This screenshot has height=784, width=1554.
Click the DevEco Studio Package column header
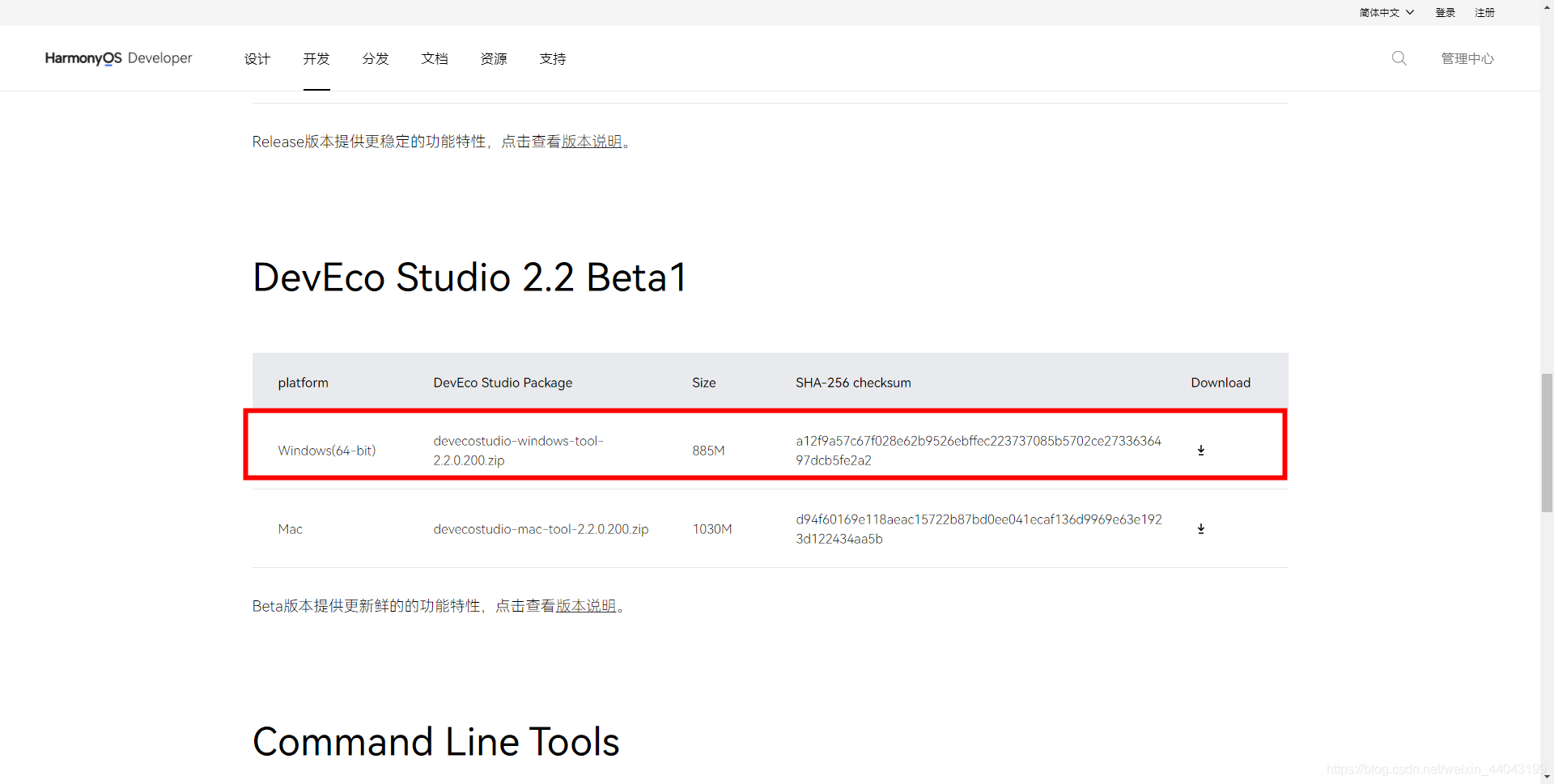coord(503,383)
